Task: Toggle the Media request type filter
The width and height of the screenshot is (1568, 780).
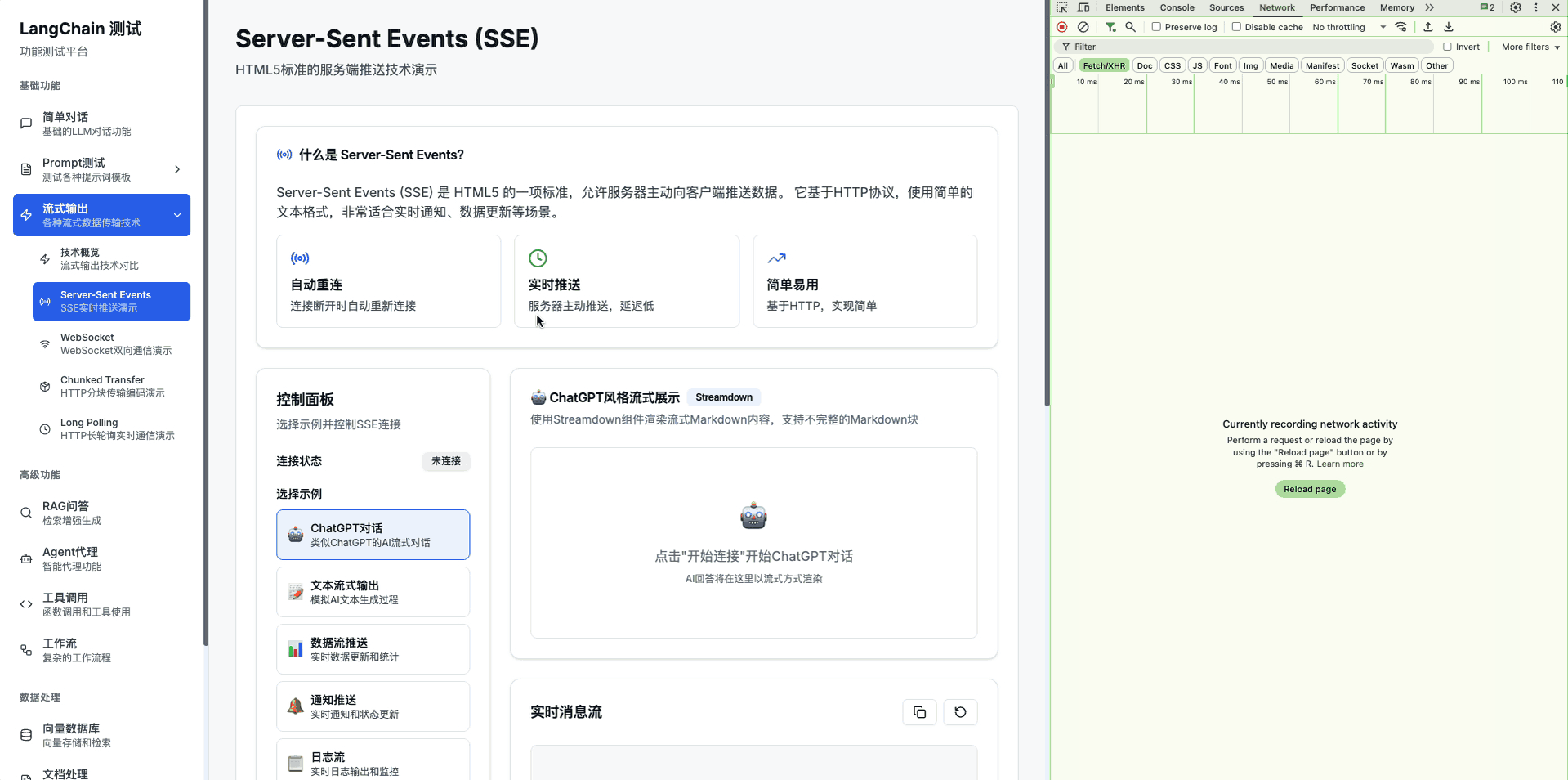Action: (1282, 65)
